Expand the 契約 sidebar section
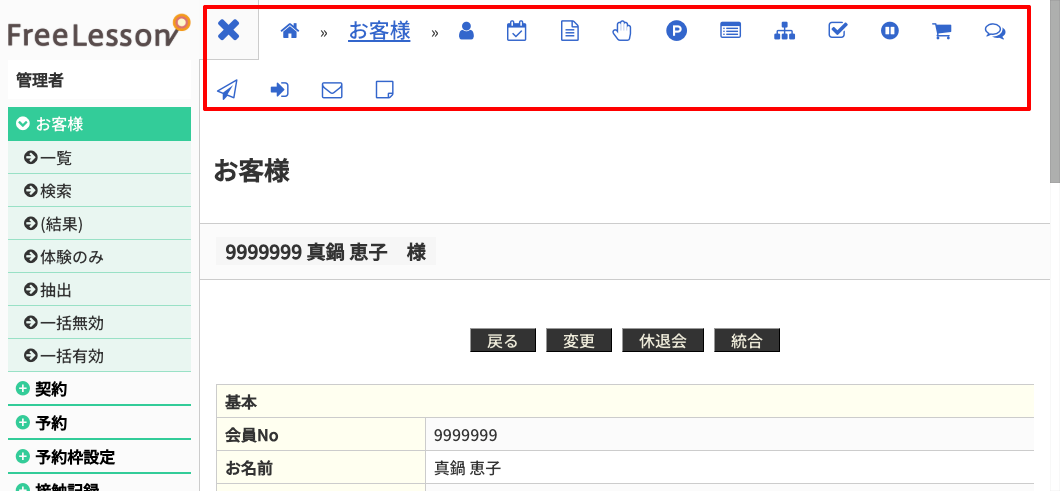The image size is (1060, 491). (x=98, y=389)
